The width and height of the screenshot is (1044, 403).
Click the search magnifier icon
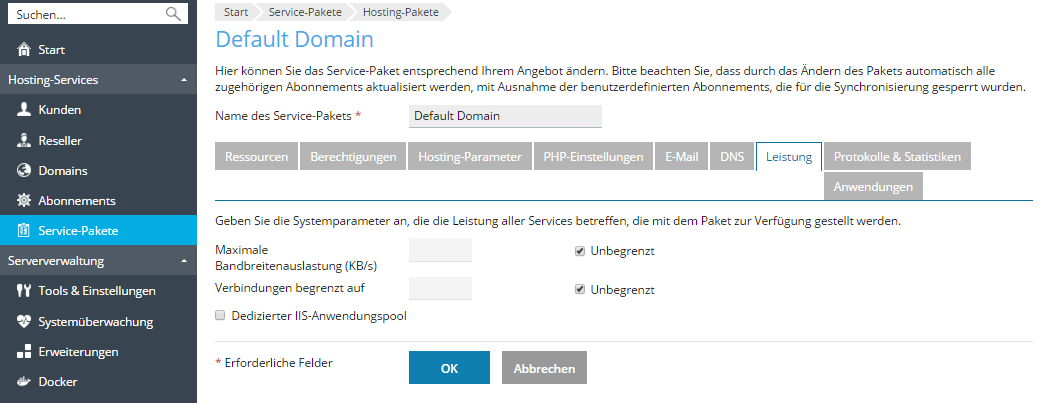point(173,13)
